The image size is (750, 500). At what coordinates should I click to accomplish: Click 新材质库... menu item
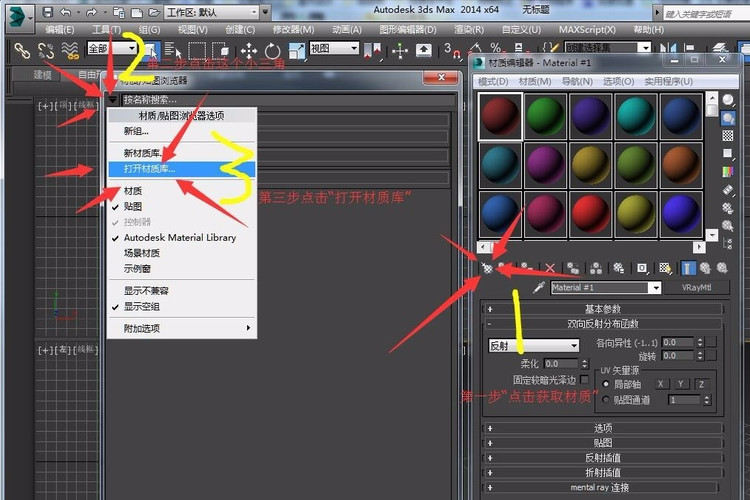182,153
